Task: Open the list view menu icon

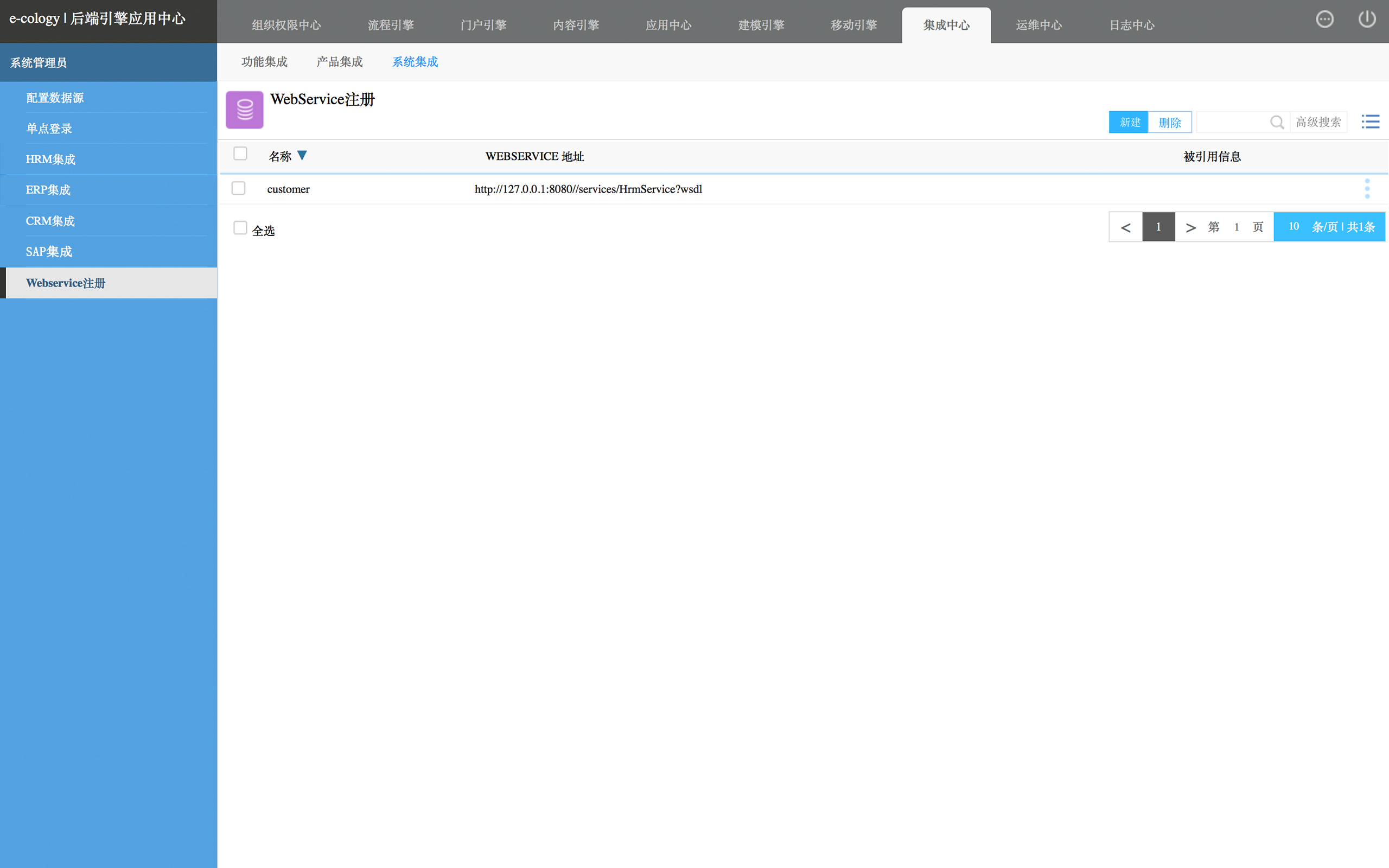Action: [x=1370, y=122]
